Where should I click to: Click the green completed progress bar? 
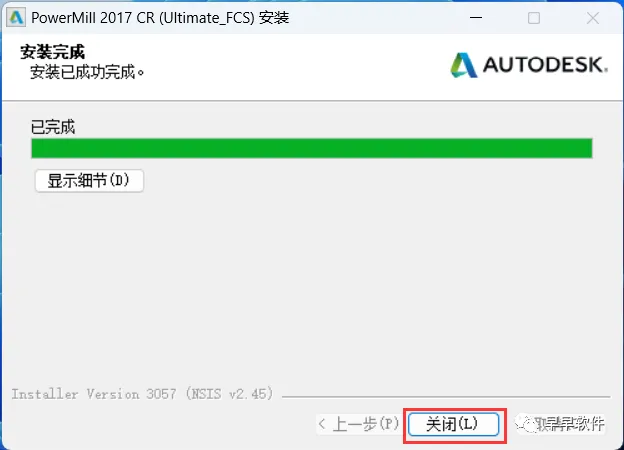312,148
